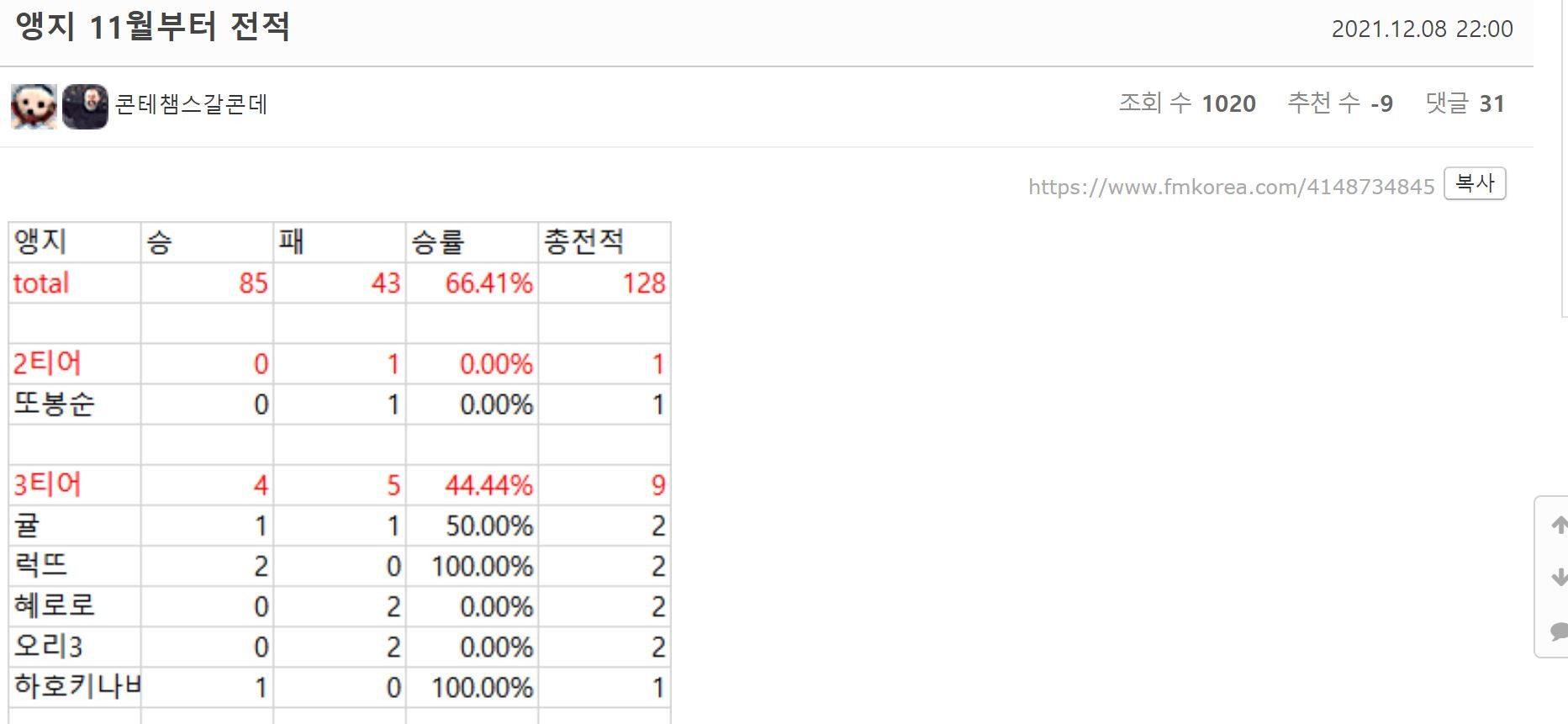Viewport: 1568px width, 724px height.
Task: Select the 앵지 header cell
Action: point(75,242)
